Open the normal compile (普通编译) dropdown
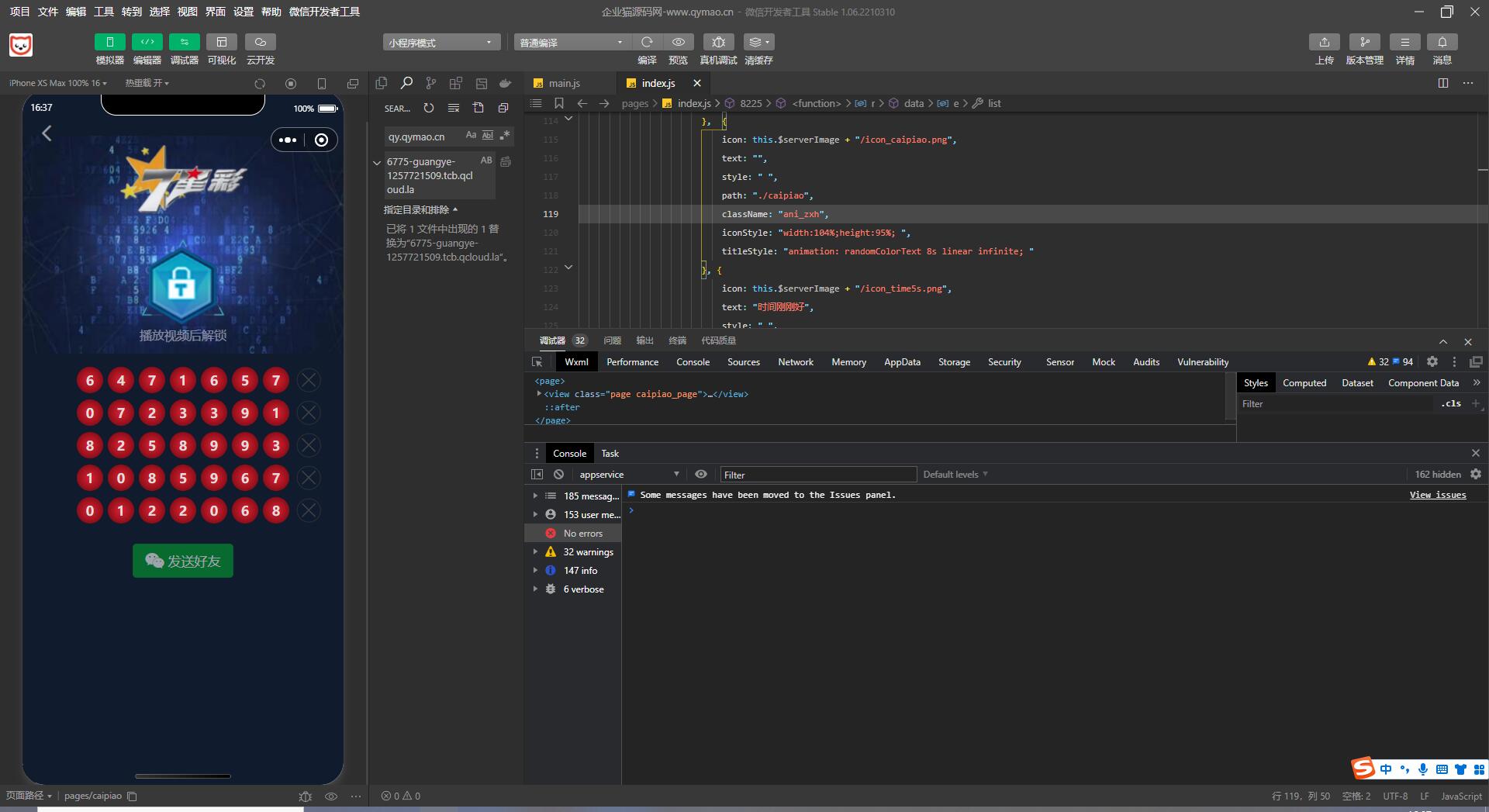The image size is (1489, 812). coord(572,43)
